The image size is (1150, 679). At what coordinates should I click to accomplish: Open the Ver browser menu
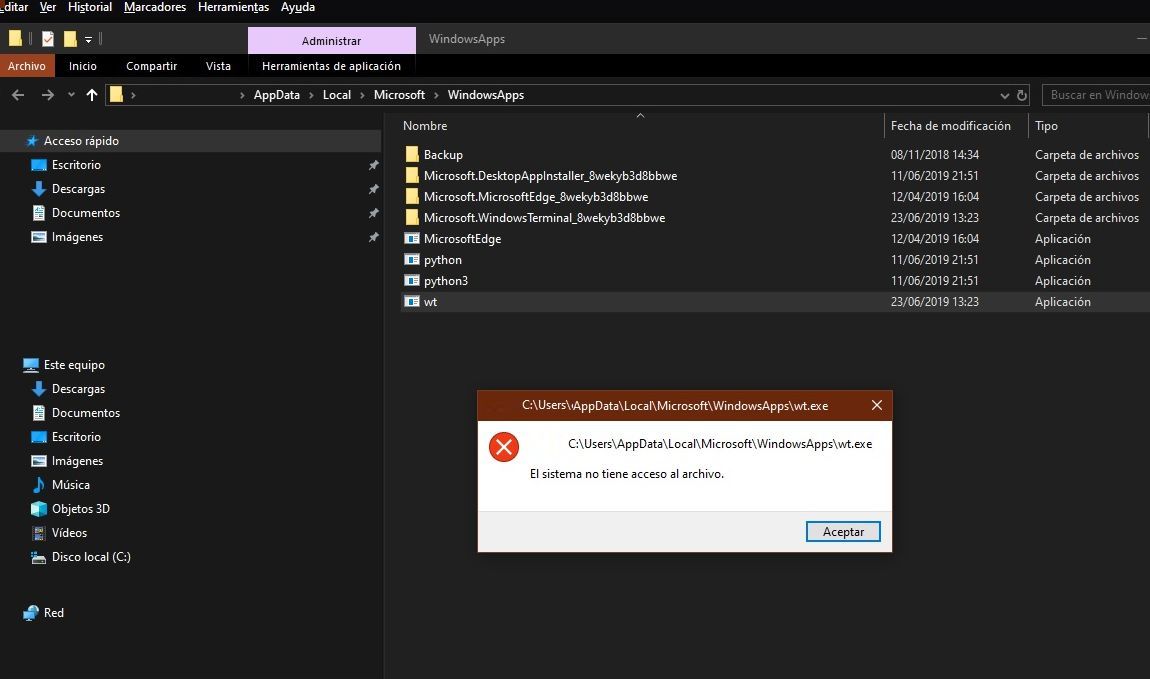(x=48, y=7)
